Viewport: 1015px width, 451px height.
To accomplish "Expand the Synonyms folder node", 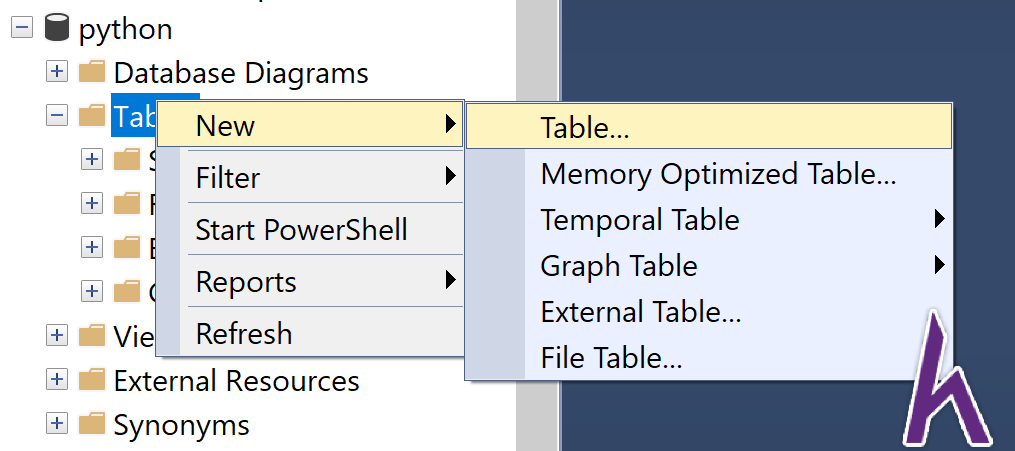I will (57, 423).
